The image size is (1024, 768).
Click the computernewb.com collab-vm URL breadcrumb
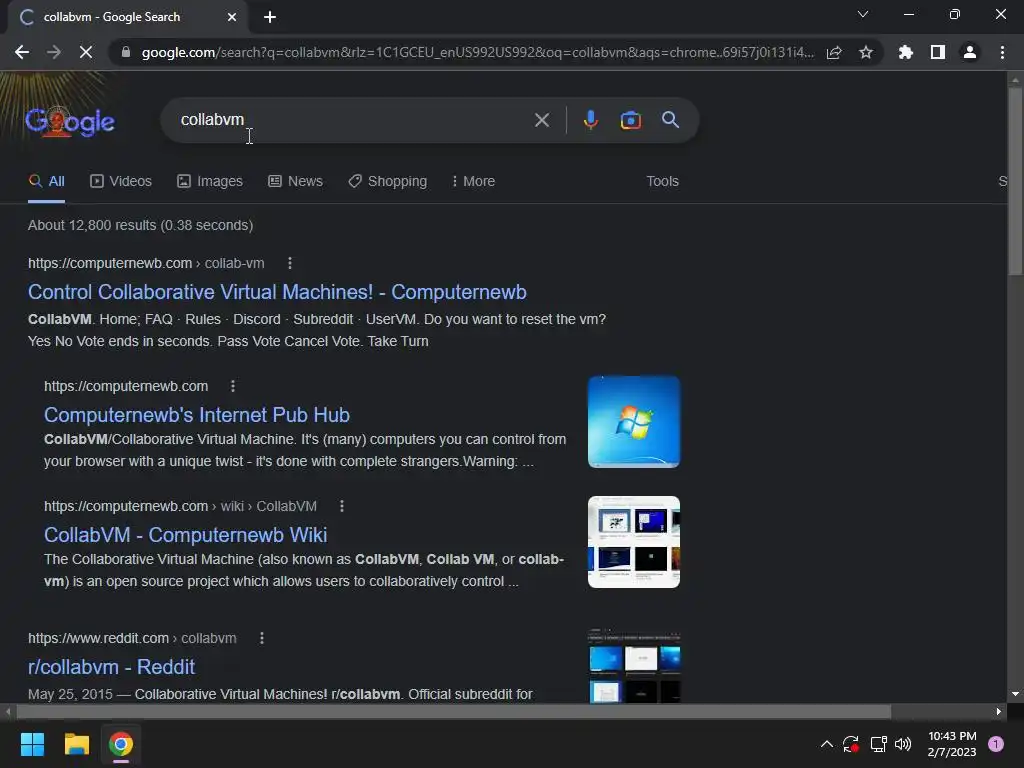coord(146,263)
